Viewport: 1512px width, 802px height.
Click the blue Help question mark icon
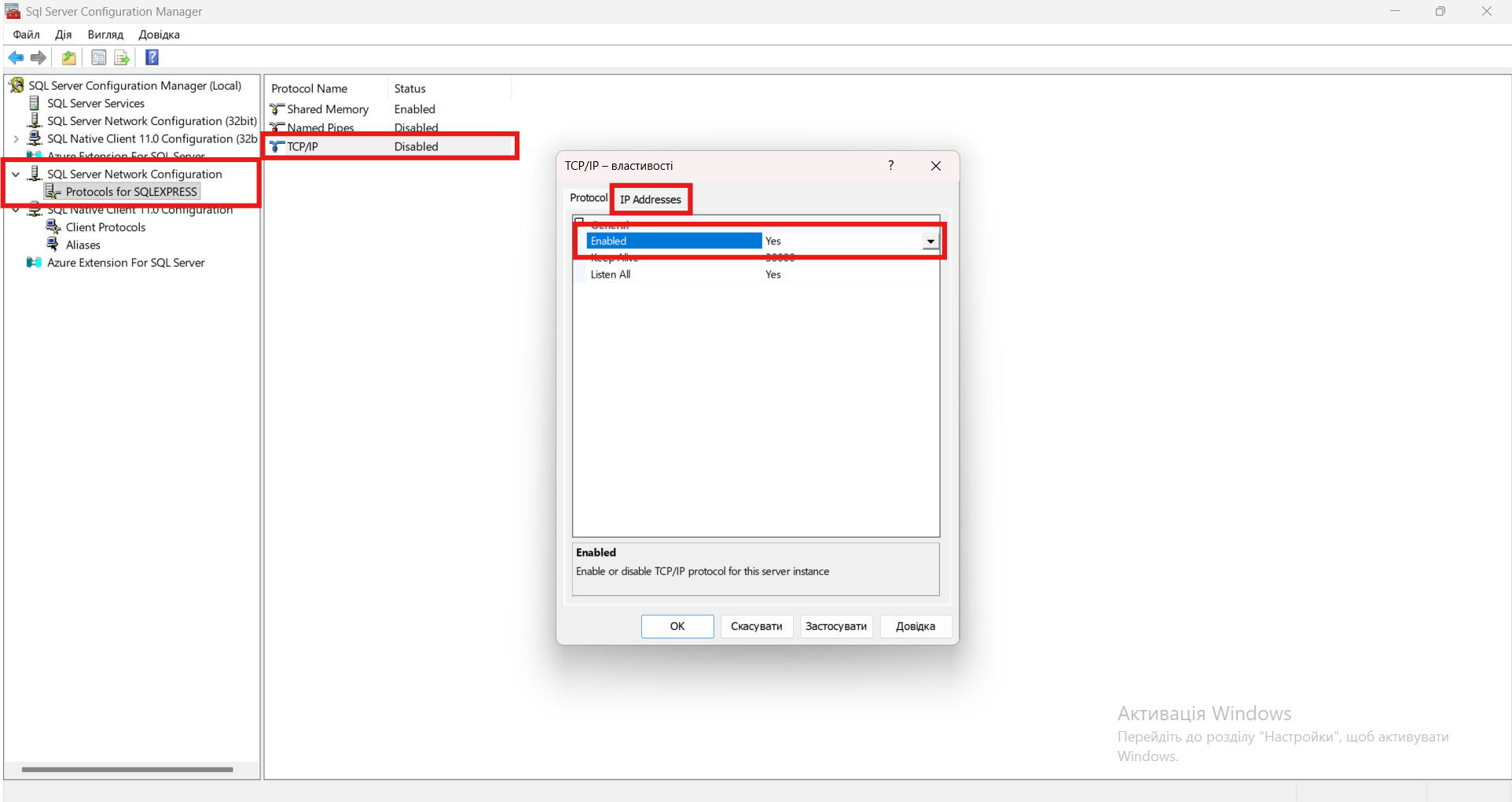coord(152,57)
